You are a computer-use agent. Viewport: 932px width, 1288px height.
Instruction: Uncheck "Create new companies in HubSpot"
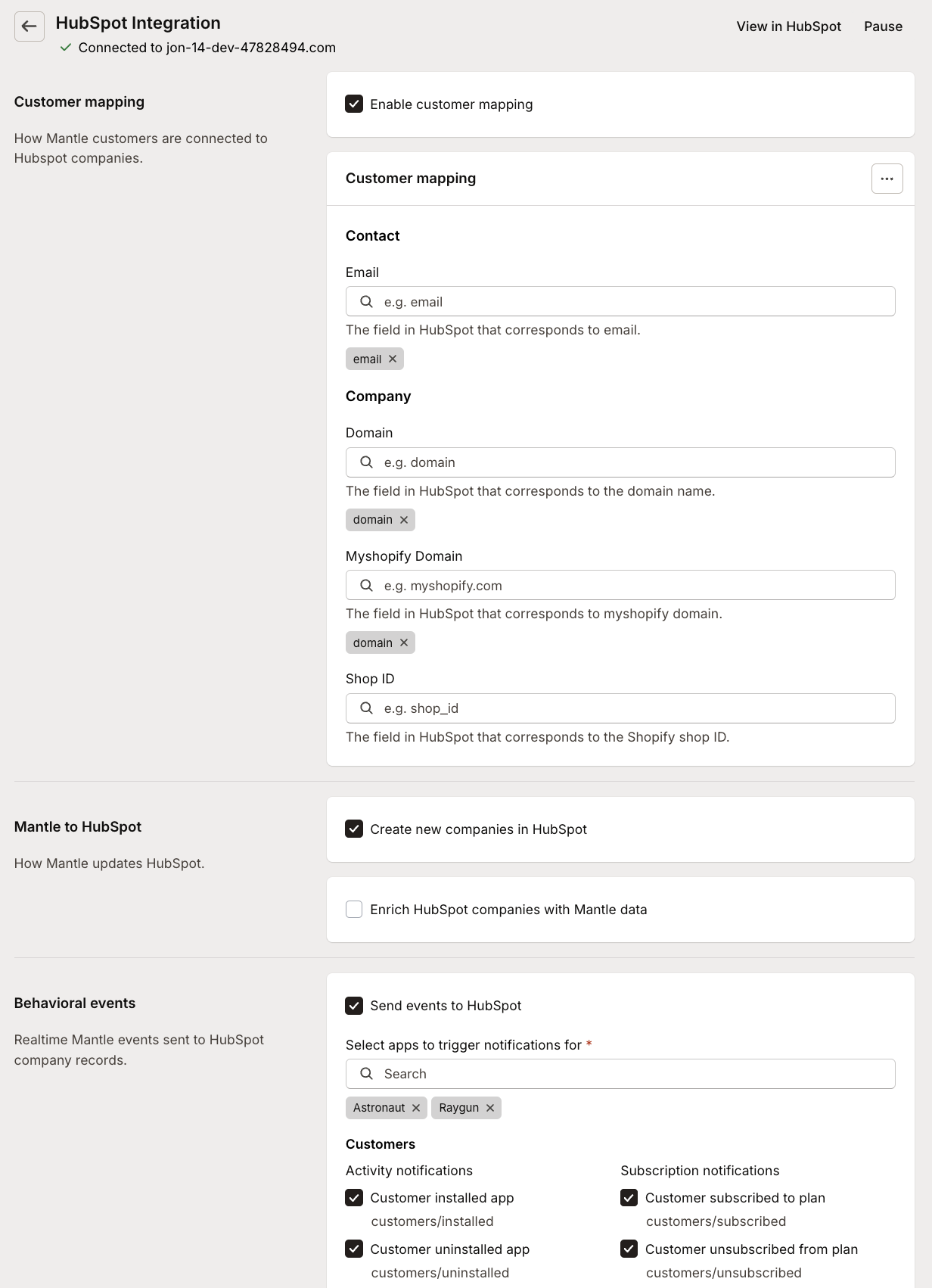tap(354, 829)
